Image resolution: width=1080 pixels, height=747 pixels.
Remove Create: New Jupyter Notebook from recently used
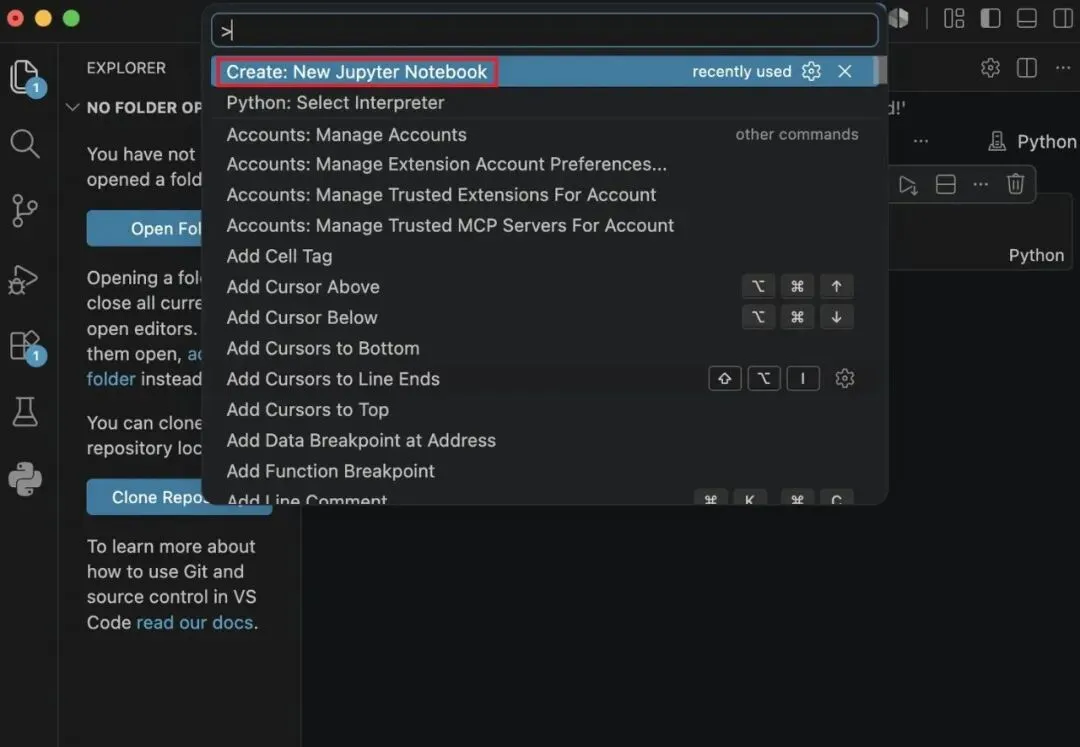click(x=844, y=72)
